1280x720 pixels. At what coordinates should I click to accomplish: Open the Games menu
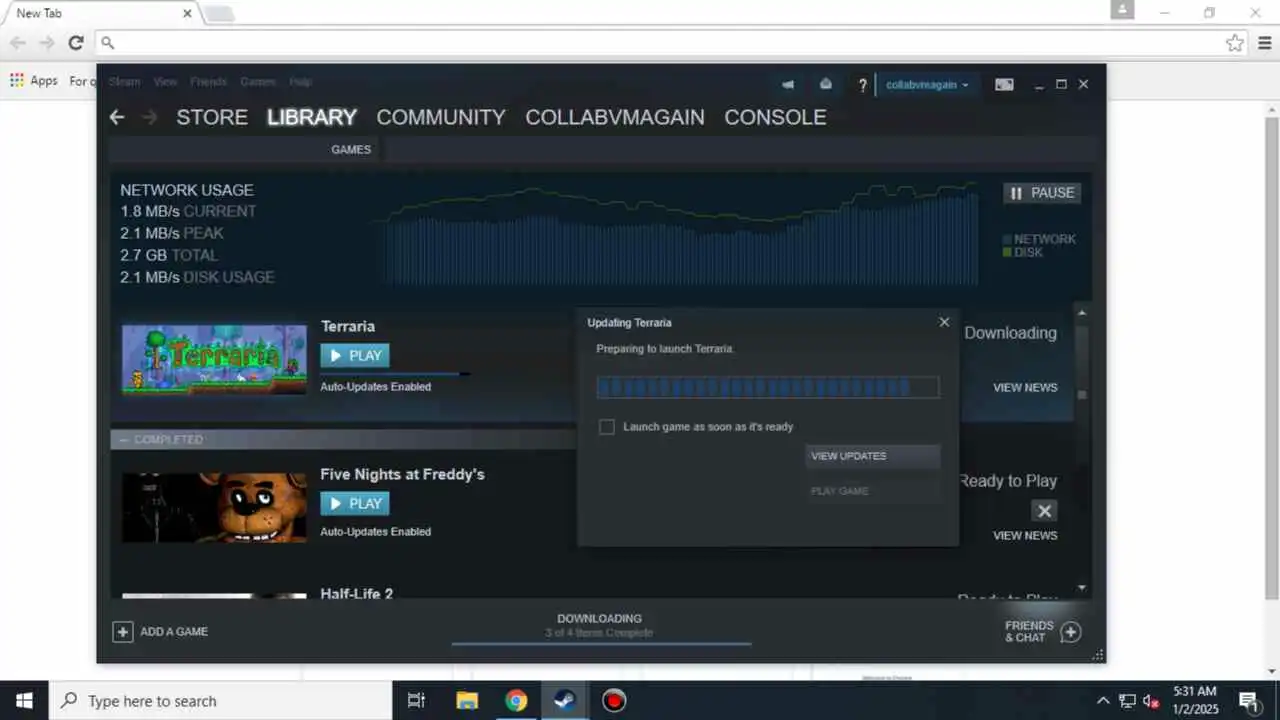coord(258,82)
